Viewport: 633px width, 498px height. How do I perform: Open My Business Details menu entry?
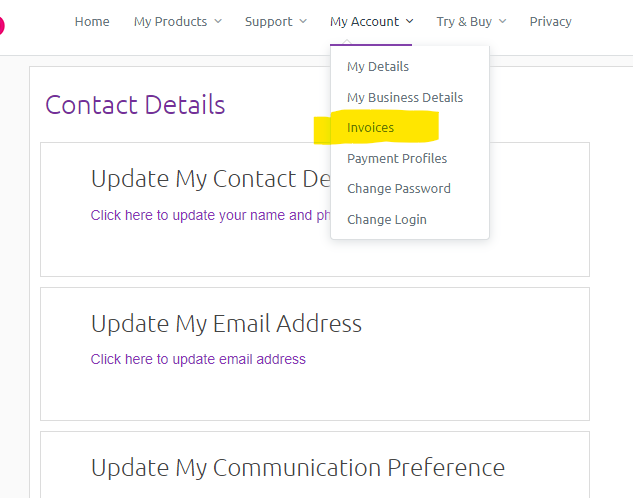coord(405,97)
